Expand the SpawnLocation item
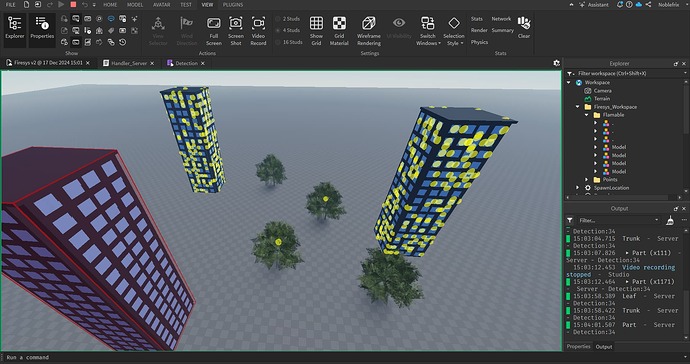Screen dimensions: 690x364 coord(578,188)
